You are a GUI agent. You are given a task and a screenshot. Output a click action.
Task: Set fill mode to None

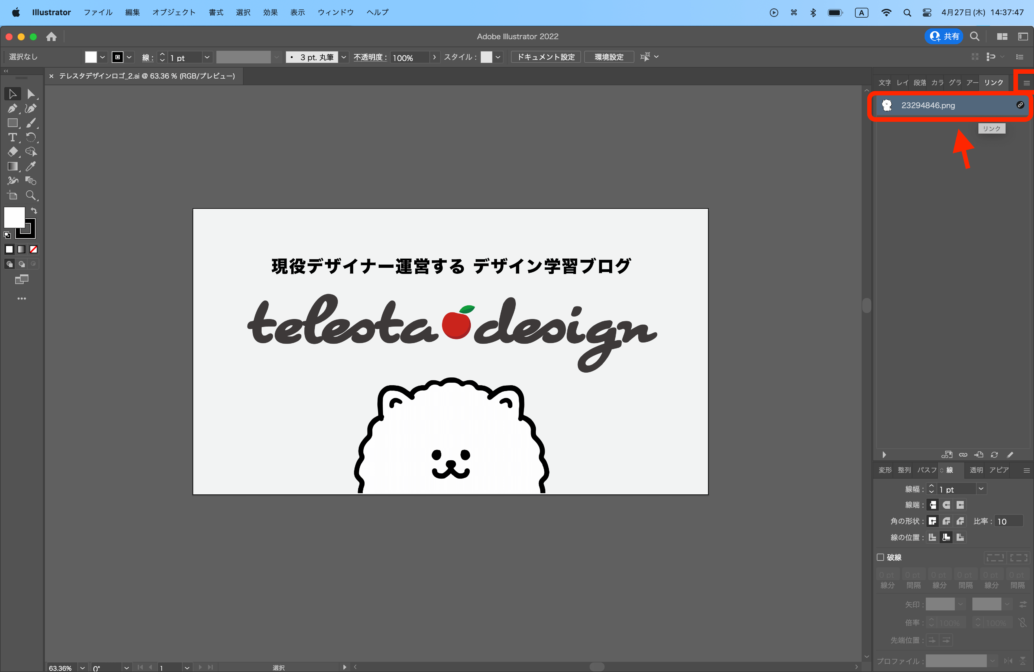click(x=33, y=249)
